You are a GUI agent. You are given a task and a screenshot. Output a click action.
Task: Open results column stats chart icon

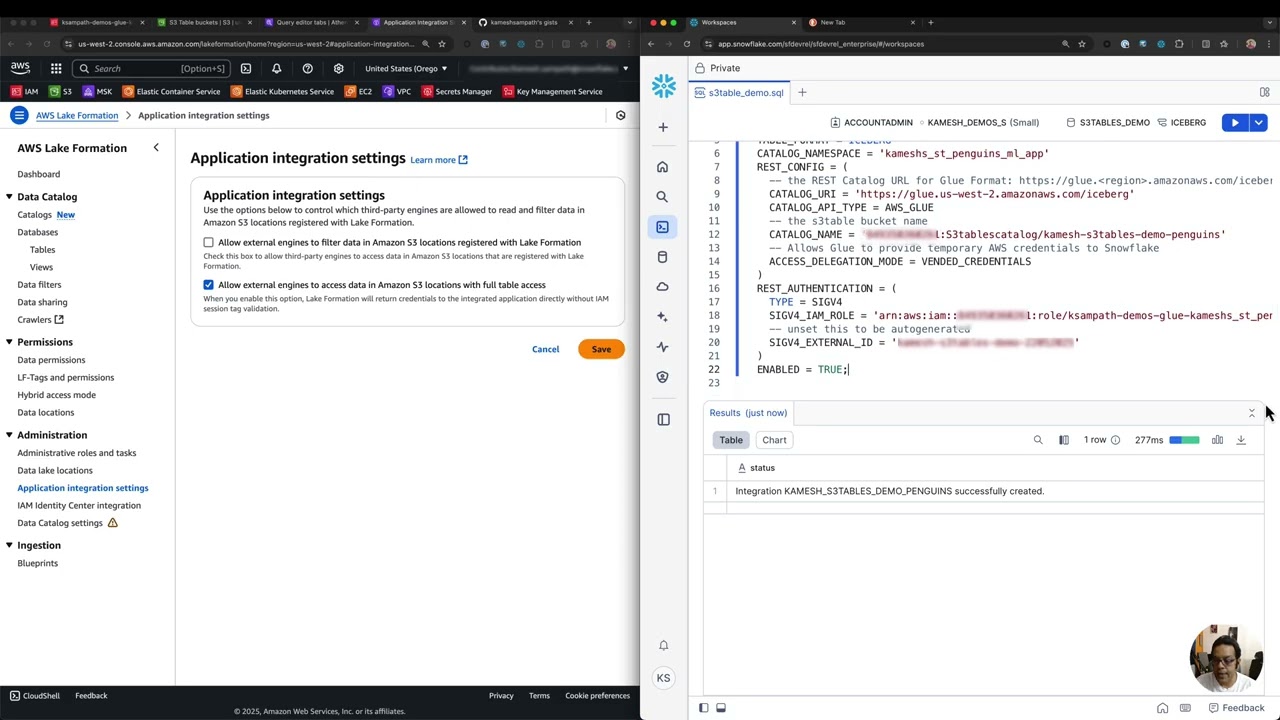[x=1217, y=440]
